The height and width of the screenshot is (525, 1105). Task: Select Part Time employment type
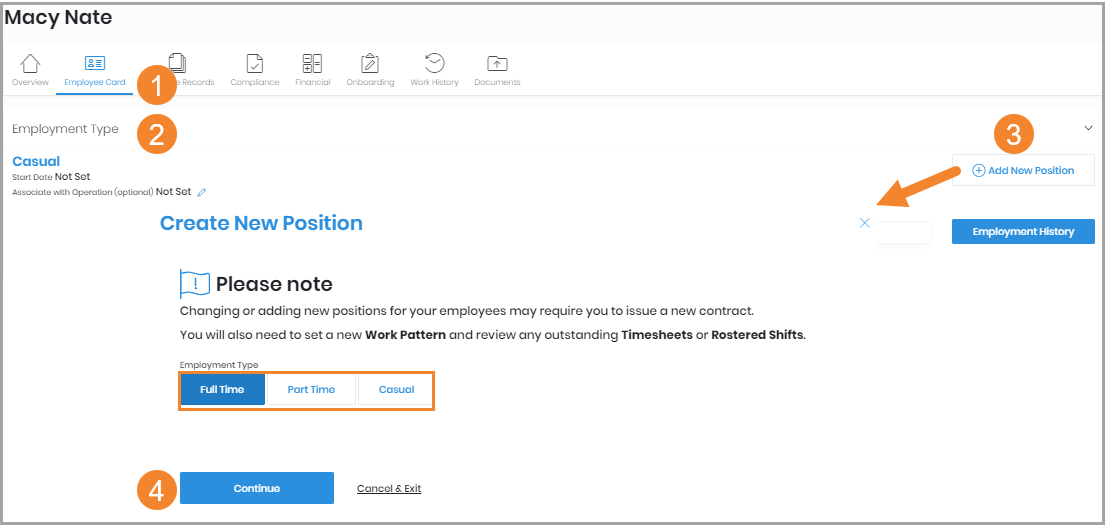coord(311,389)
